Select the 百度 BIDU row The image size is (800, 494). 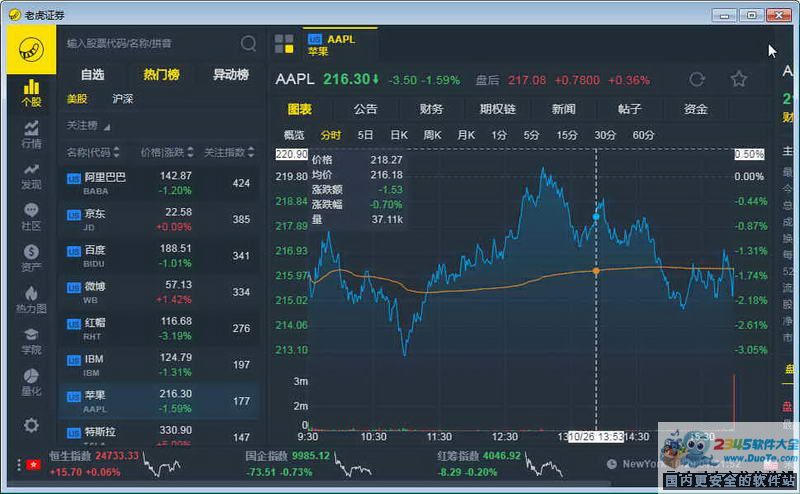159,256
